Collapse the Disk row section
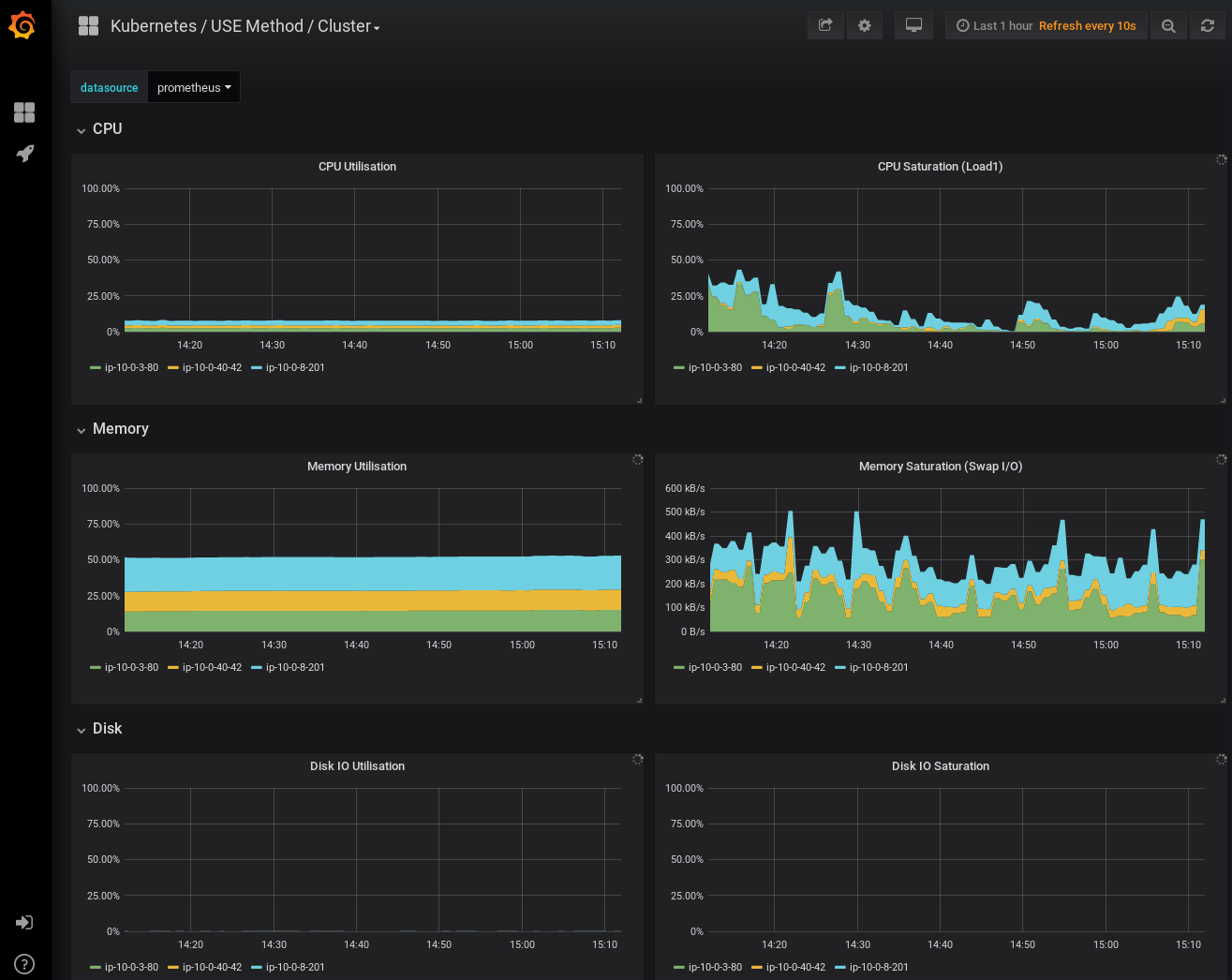1232x980 pixels. [107, 728]
